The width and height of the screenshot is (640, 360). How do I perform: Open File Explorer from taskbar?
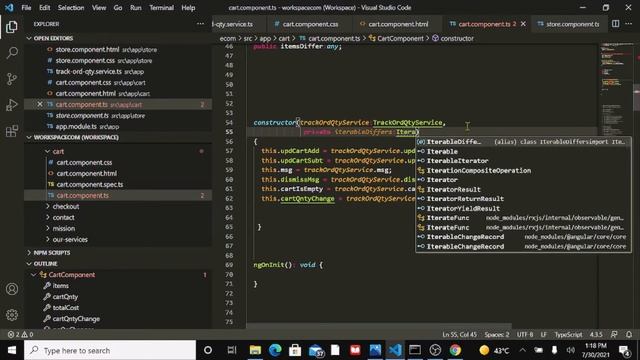click(255, 350)
